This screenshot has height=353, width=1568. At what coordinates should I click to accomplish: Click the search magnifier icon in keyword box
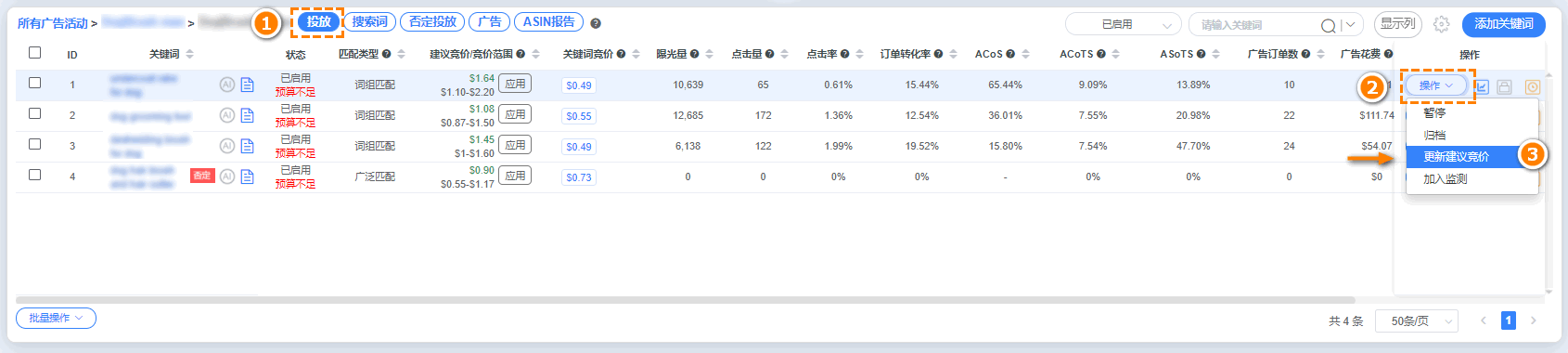[x=1329, y=25]
